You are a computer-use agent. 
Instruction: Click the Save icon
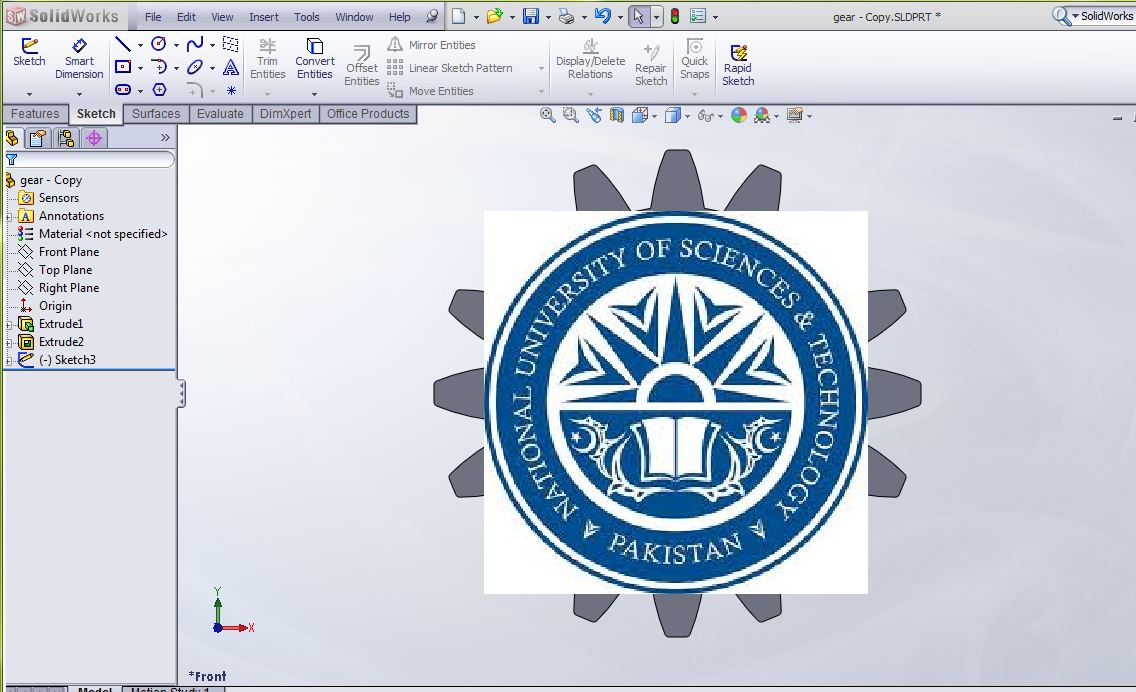[x=531, y=16]
